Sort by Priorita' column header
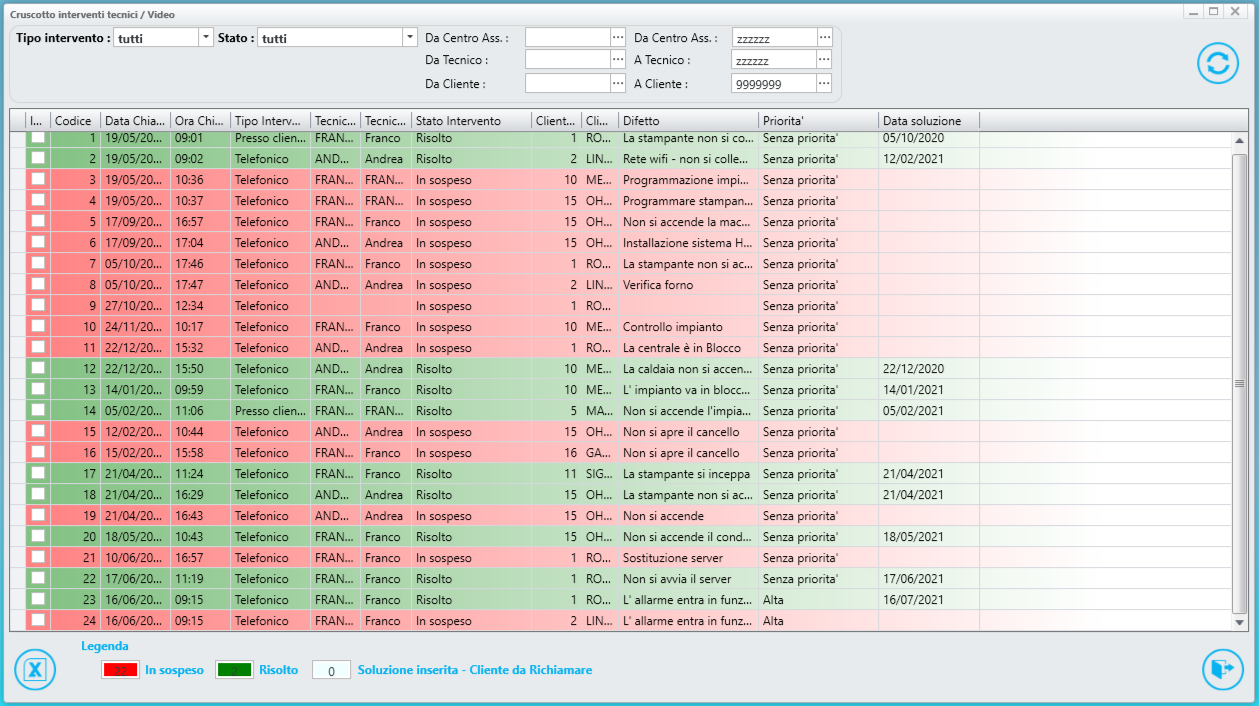This screenshot has height=706, width=1259. pyautogui.click(x=818, y=120)
